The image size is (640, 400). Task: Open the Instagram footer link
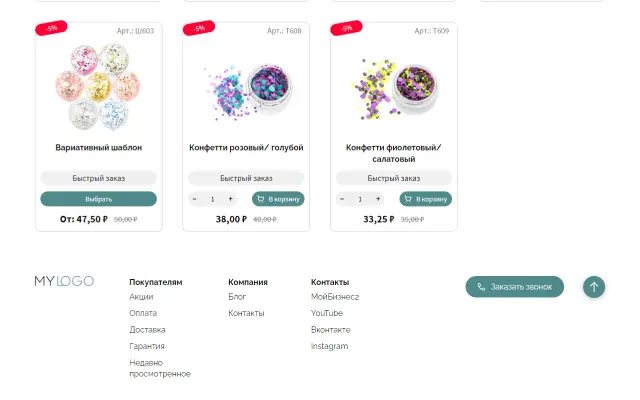(x=330, y=346)
